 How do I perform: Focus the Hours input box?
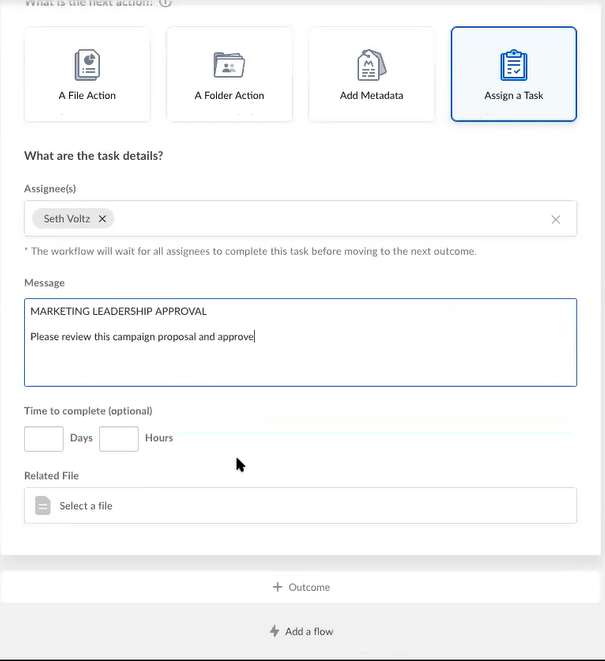click(x=119, y=438)
